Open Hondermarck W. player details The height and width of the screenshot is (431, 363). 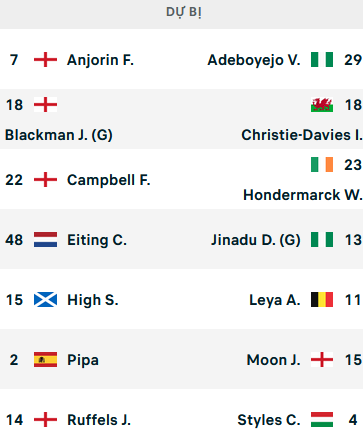[303, 195]
